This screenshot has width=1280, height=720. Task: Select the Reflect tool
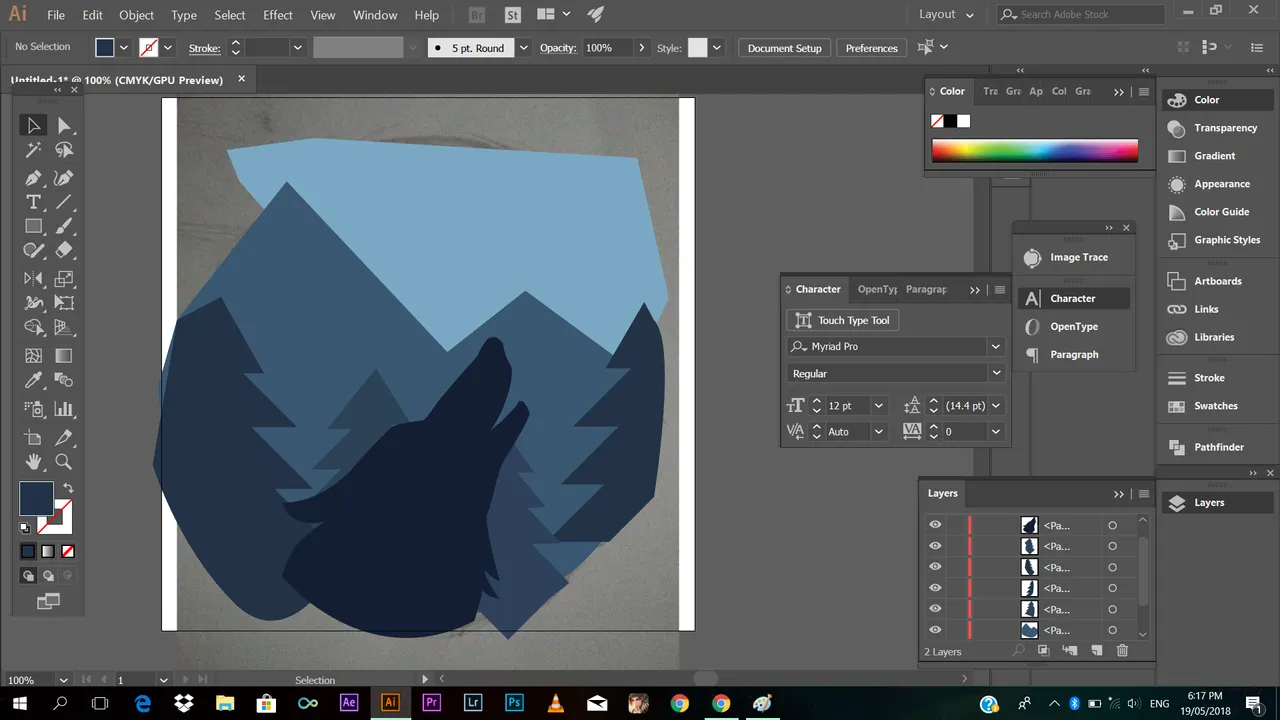[33, 279]
